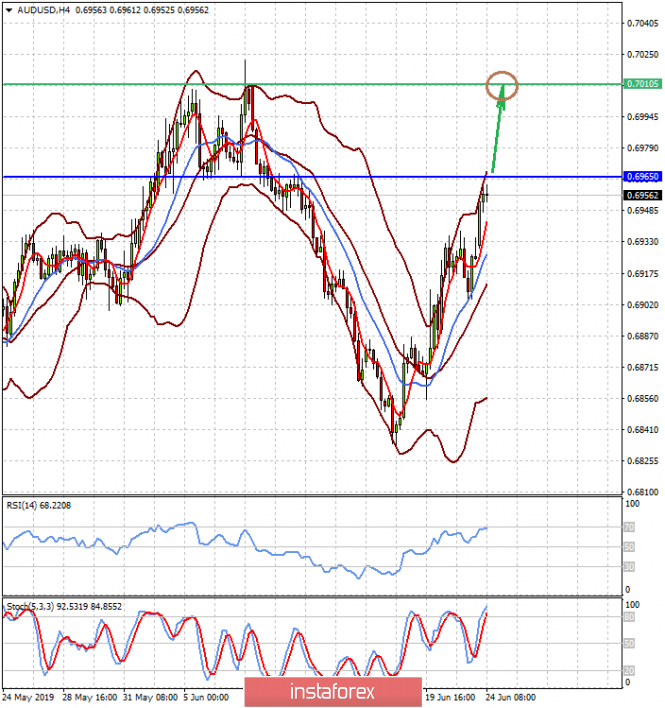
Task: Click the 0.70405 price axis label
Action: coord(640,22)
